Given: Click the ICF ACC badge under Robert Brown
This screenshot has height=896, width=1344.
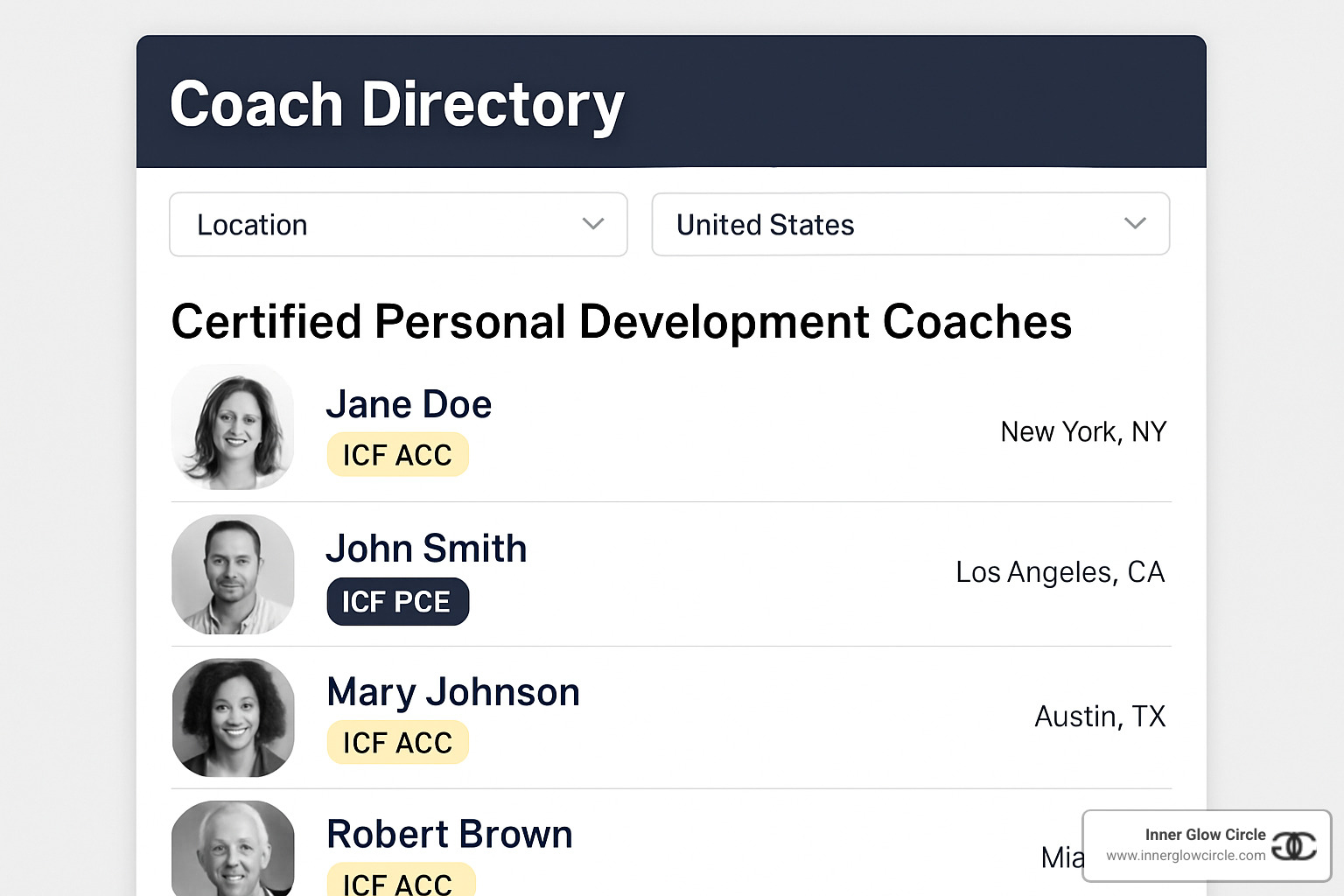Looking at the screenshot, I should pos(400,880).
